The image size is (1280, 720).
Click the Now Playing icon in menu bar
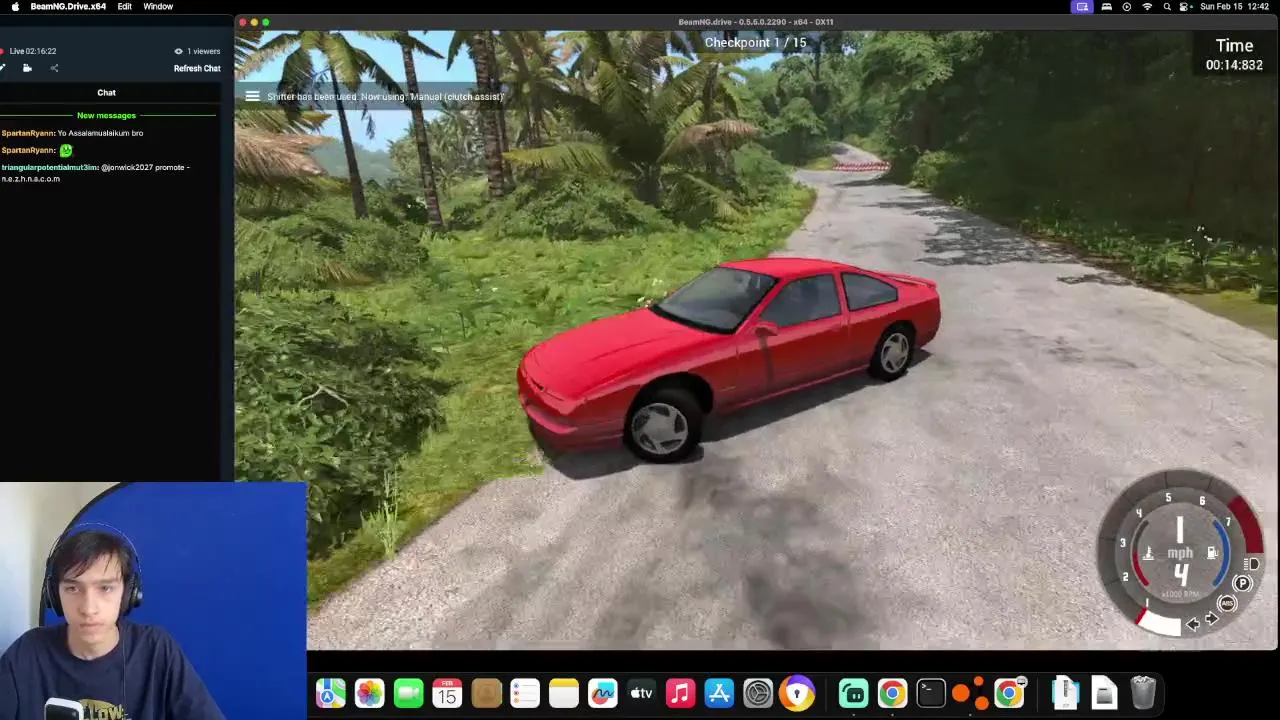[x=1127, y=6]
